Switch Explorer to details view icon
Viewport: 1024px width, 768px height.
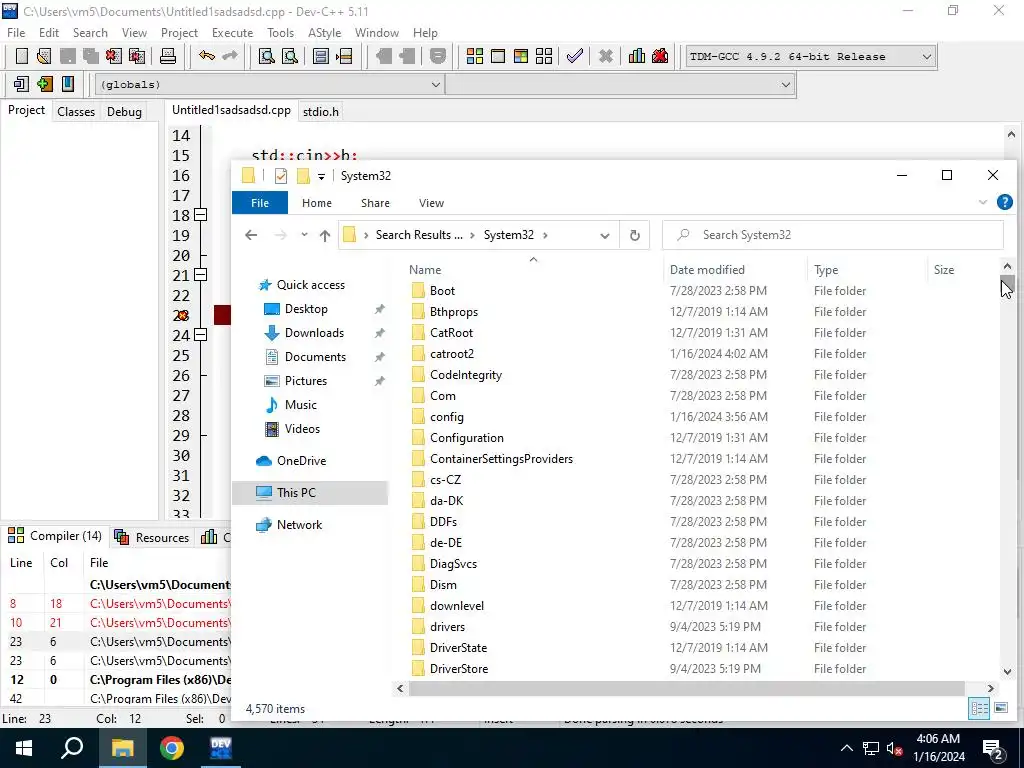tap(979, 708)
